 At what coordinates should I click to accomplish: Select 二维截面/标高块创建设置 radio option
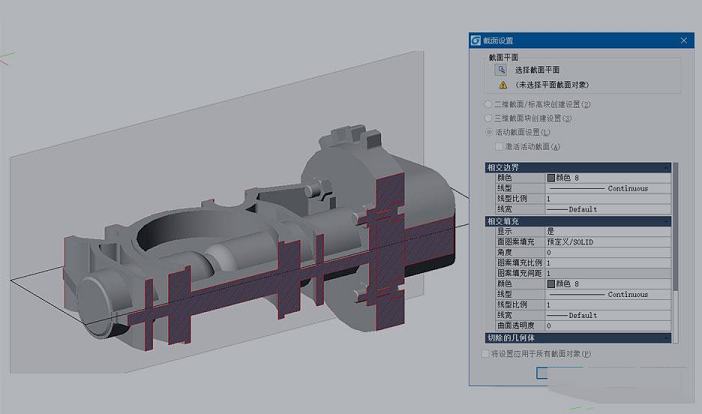[488, 103]
